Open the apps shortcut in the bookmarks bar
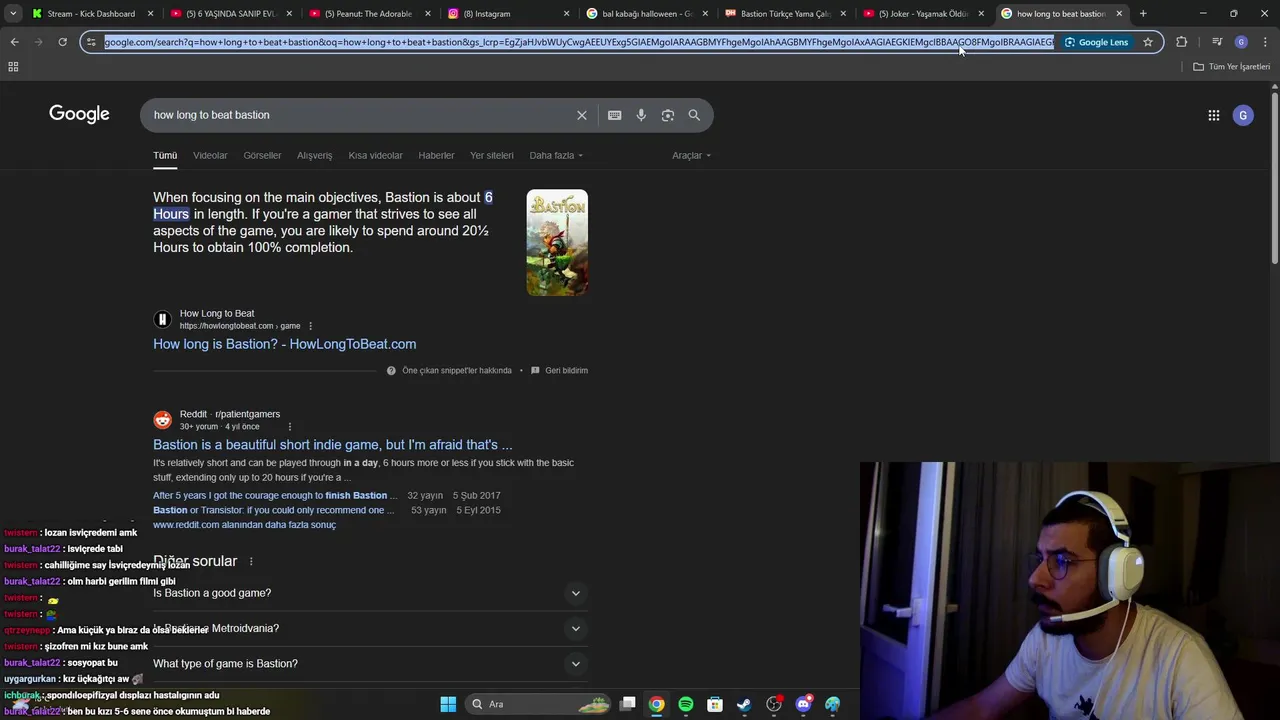Viewport: 1280px width, 720px height. point(13,66)
